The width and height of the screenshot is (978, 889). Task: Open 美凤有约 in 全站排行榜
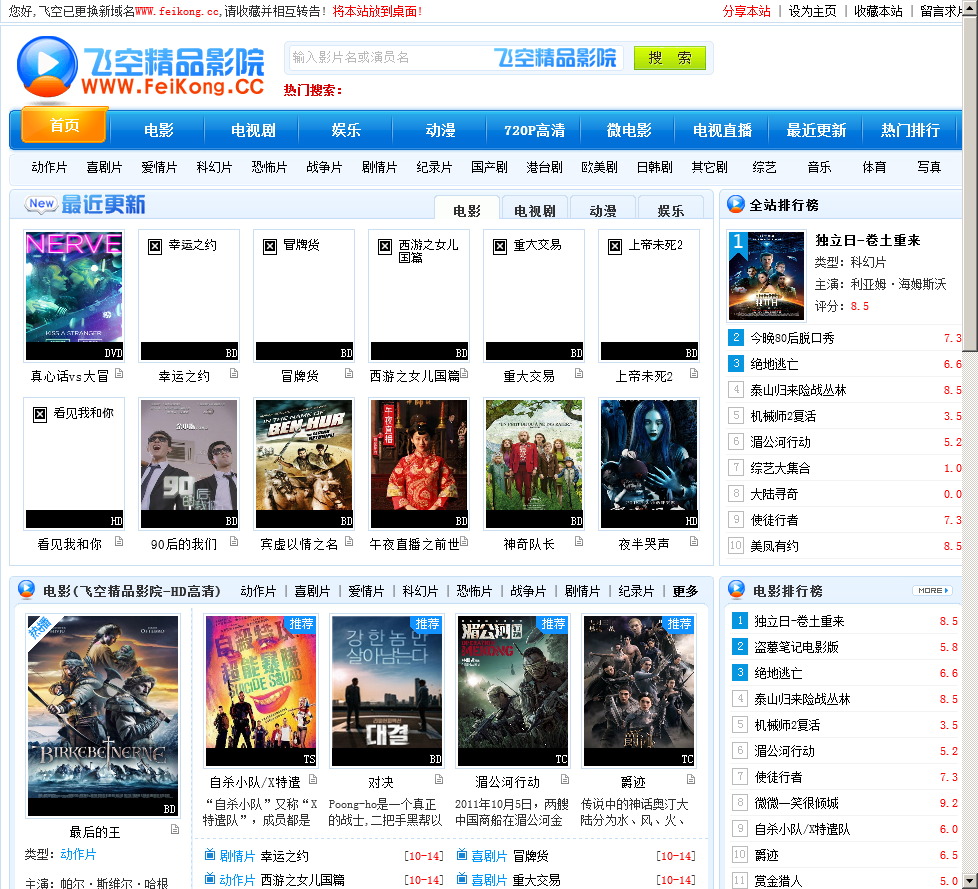click(773, 546)
